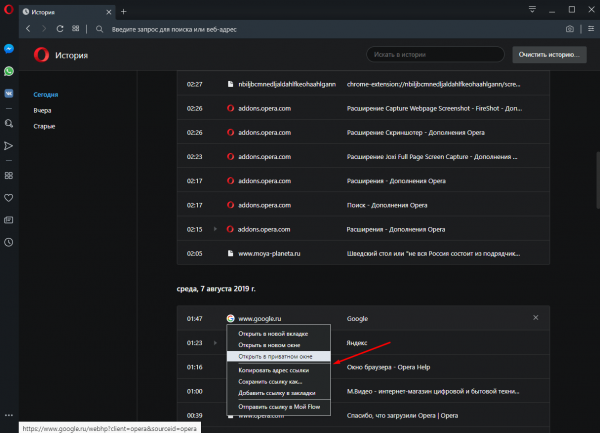
Task: Choose Открыть в новой вкладке
Action: [279, 334]
